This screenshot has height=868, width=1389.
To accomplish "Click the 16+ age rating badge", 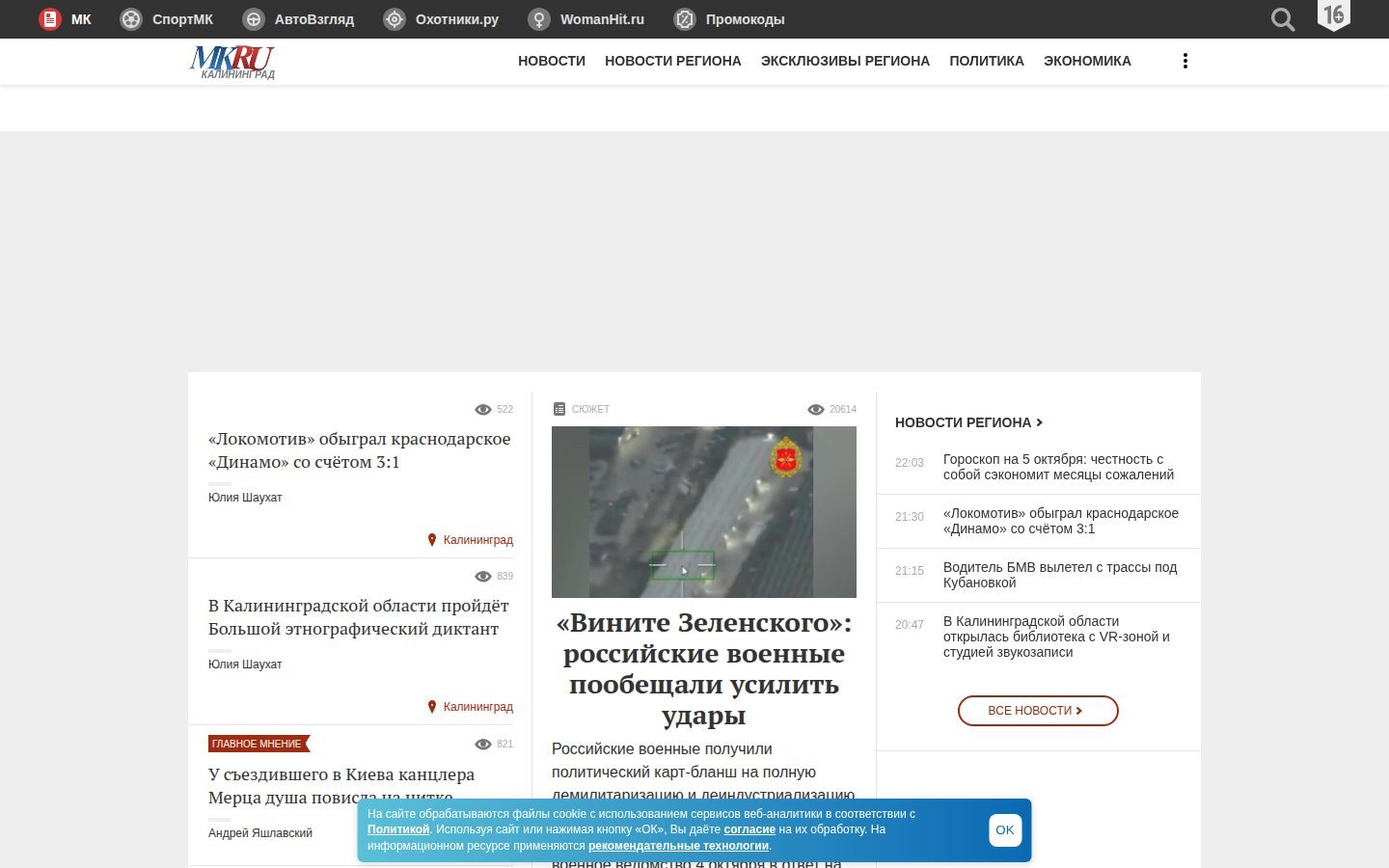I will pos(1334,15).
